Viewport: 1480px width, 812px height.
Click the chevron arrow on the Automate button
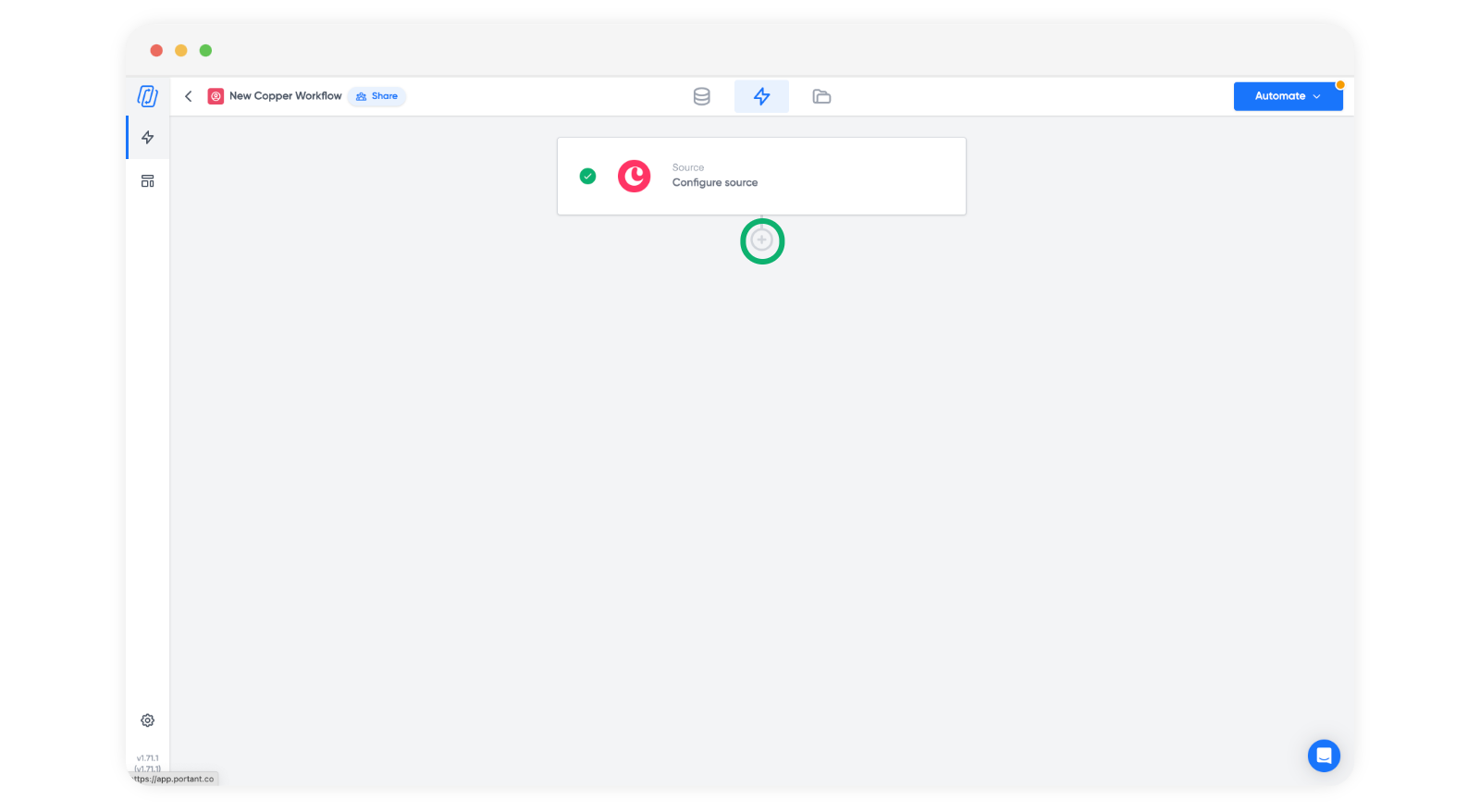(1317, 96)
